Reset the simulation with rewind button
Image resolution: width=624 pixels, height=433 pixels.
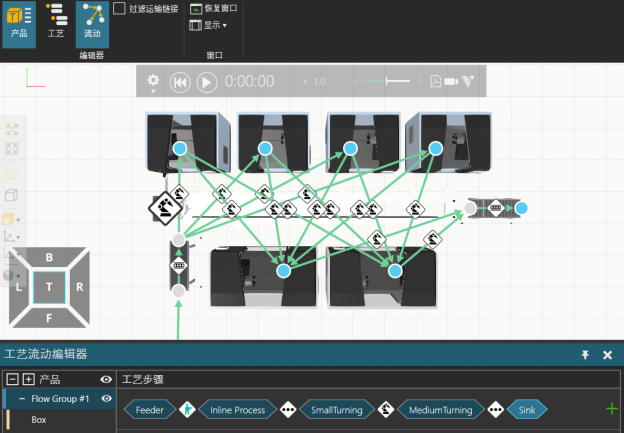pyautogui.click(x=180, y=82)
